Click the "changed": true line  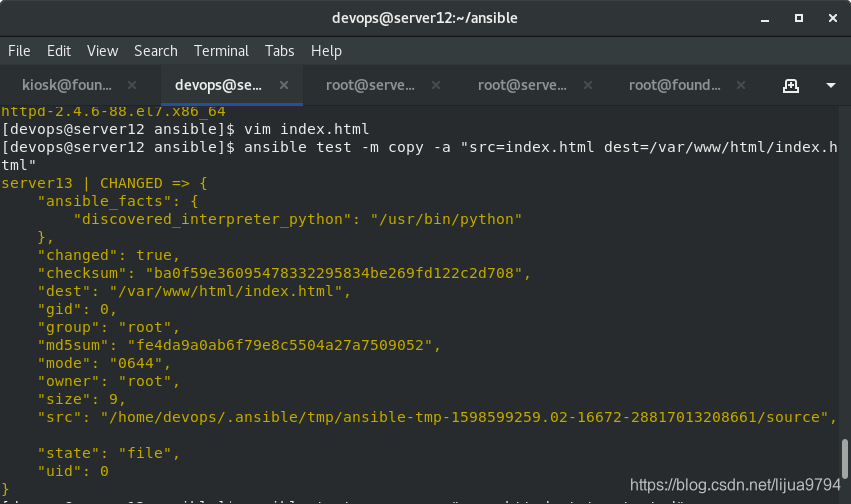109,255
